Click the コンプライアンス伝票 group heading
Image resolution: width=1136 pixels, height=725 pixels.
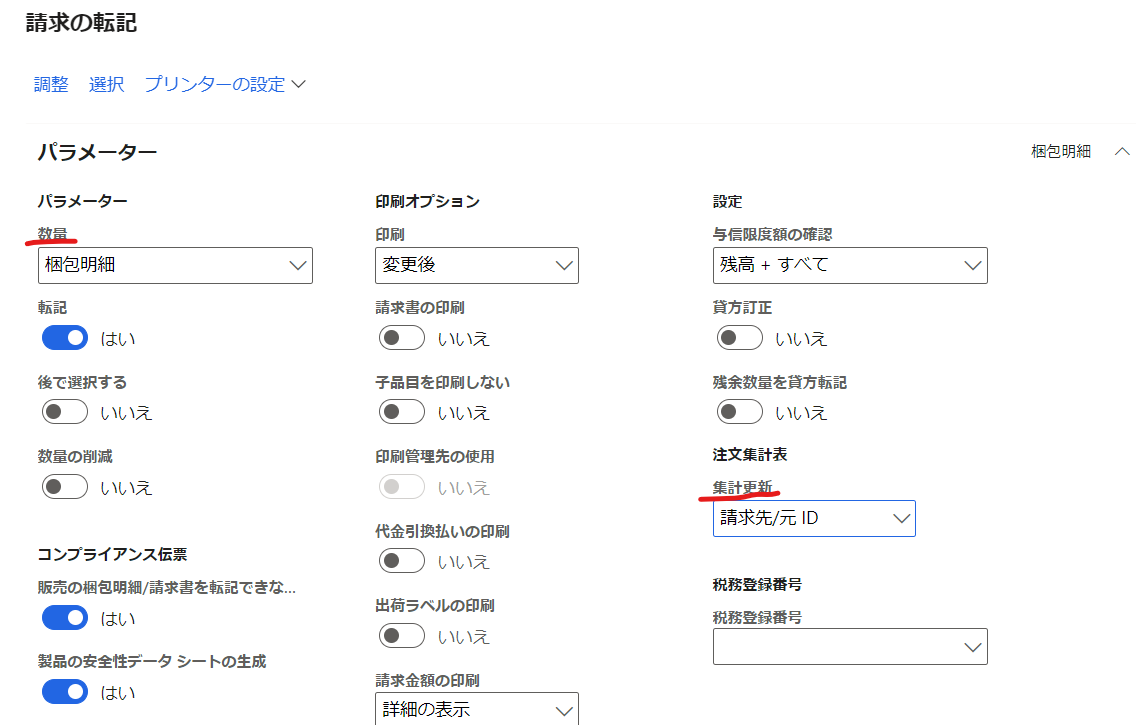point(112,554)
